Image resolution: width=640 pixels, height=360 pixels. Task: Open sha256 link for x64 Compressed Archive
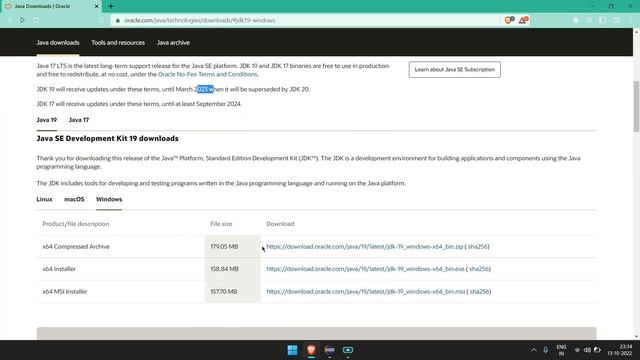[x=478, y=247]
